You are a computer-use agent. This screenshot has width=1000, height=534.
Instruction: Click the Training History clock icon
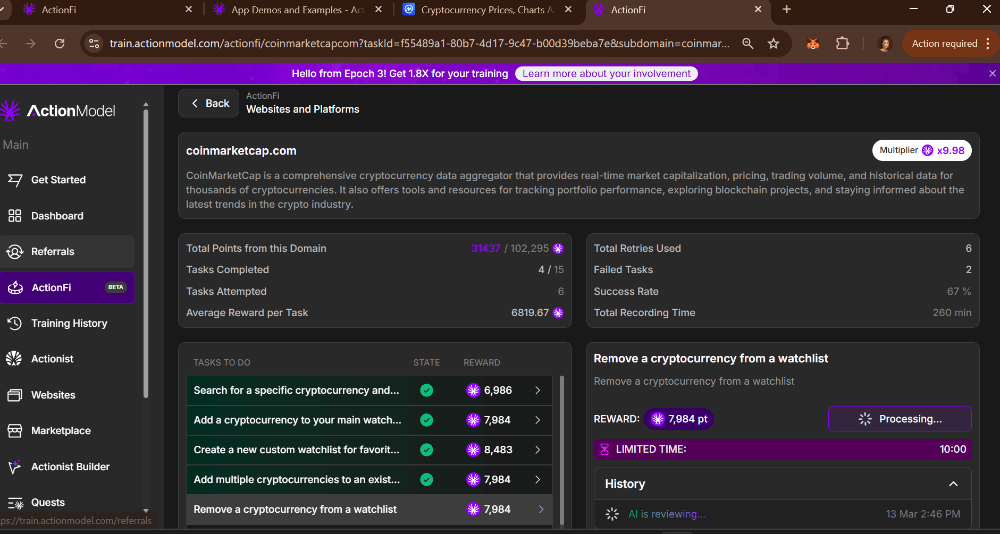(x=15, y=323)
